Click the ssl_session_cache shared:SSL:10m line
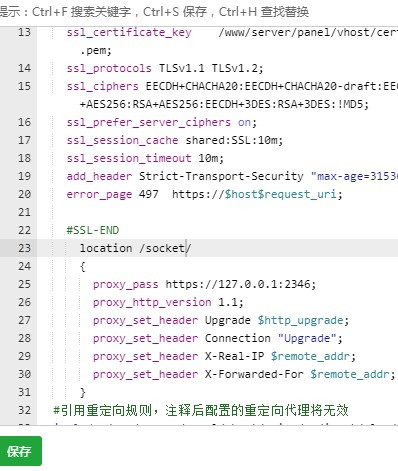398x471 pixels. tap(175, 140)
